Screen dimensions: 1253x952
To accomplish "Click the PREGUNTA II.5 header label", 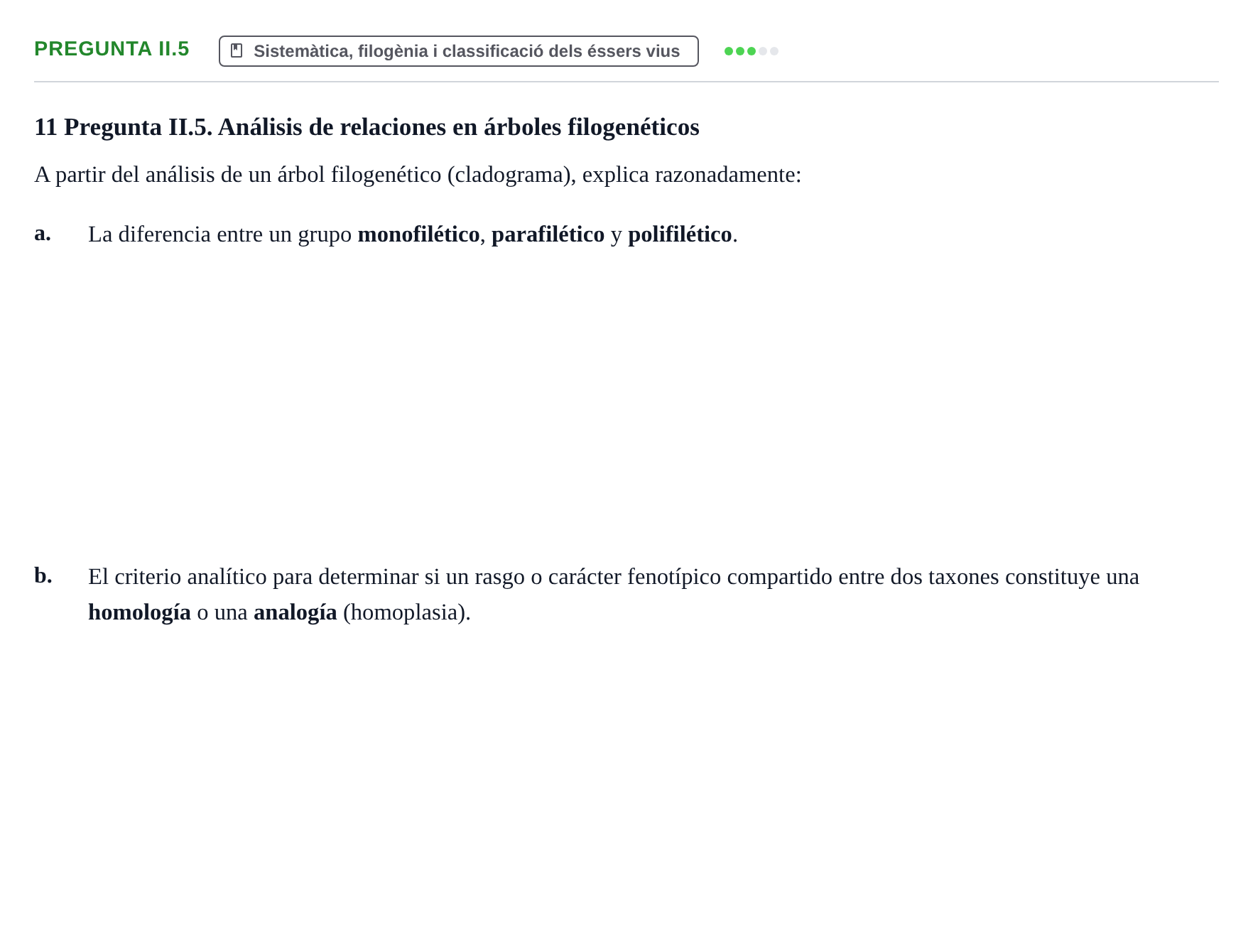I will pos(112,49).
